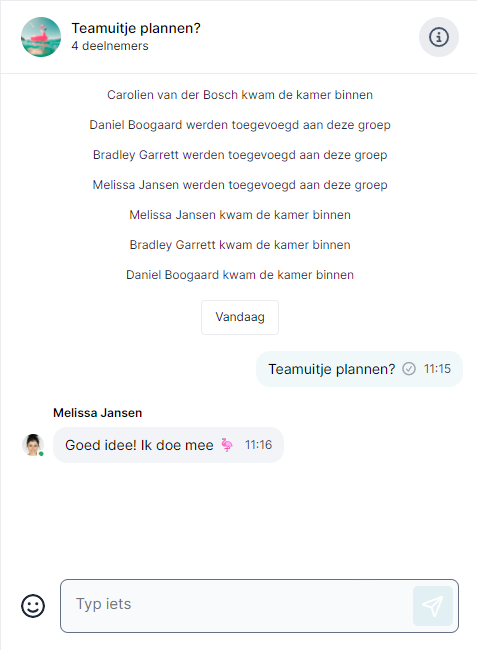Click the 'Vandaag' date separator
This screenshot has width=477, height=650.
pos(240,317)
